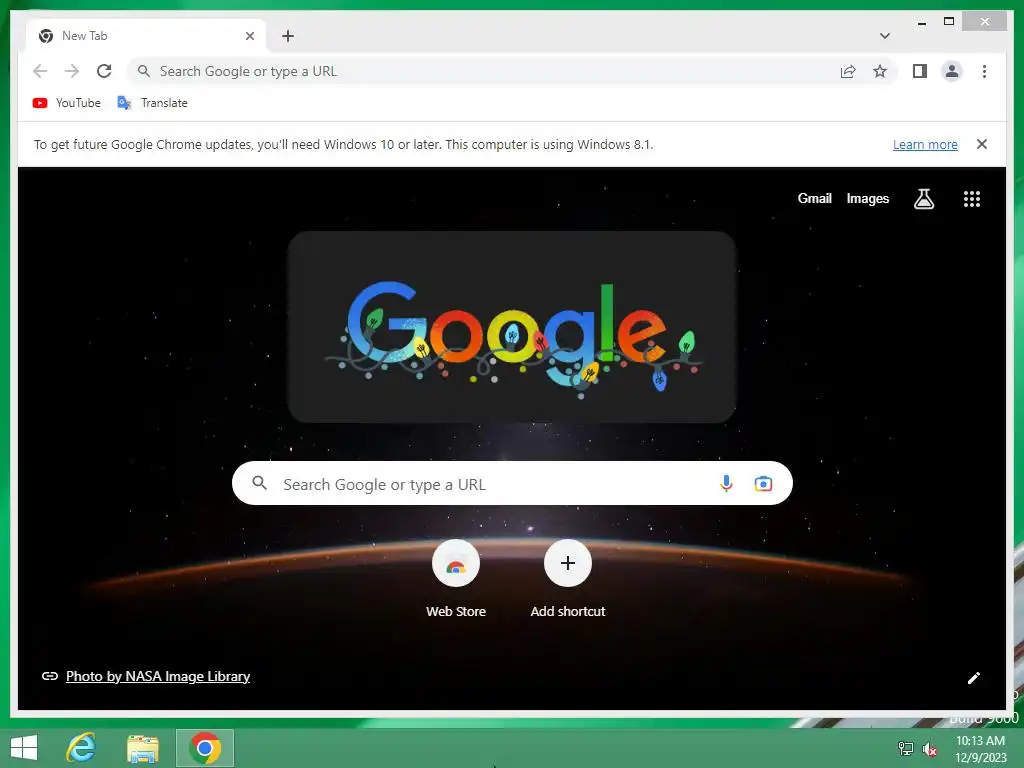Open File Explorer from taskbar
This screenshot has width=1024, height=768.
142,748
